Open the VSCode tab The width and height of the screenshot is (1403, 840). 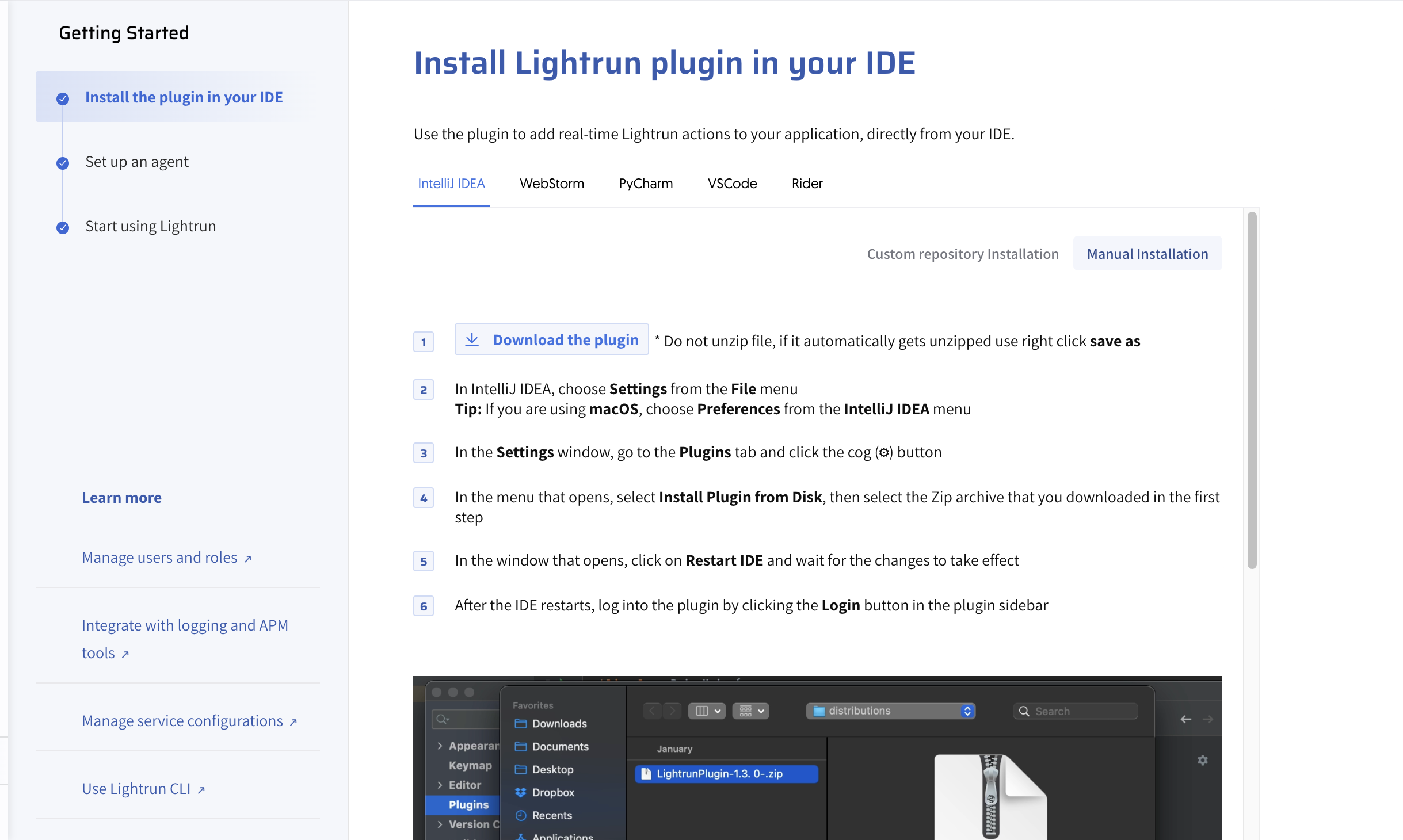click(731, 184)
